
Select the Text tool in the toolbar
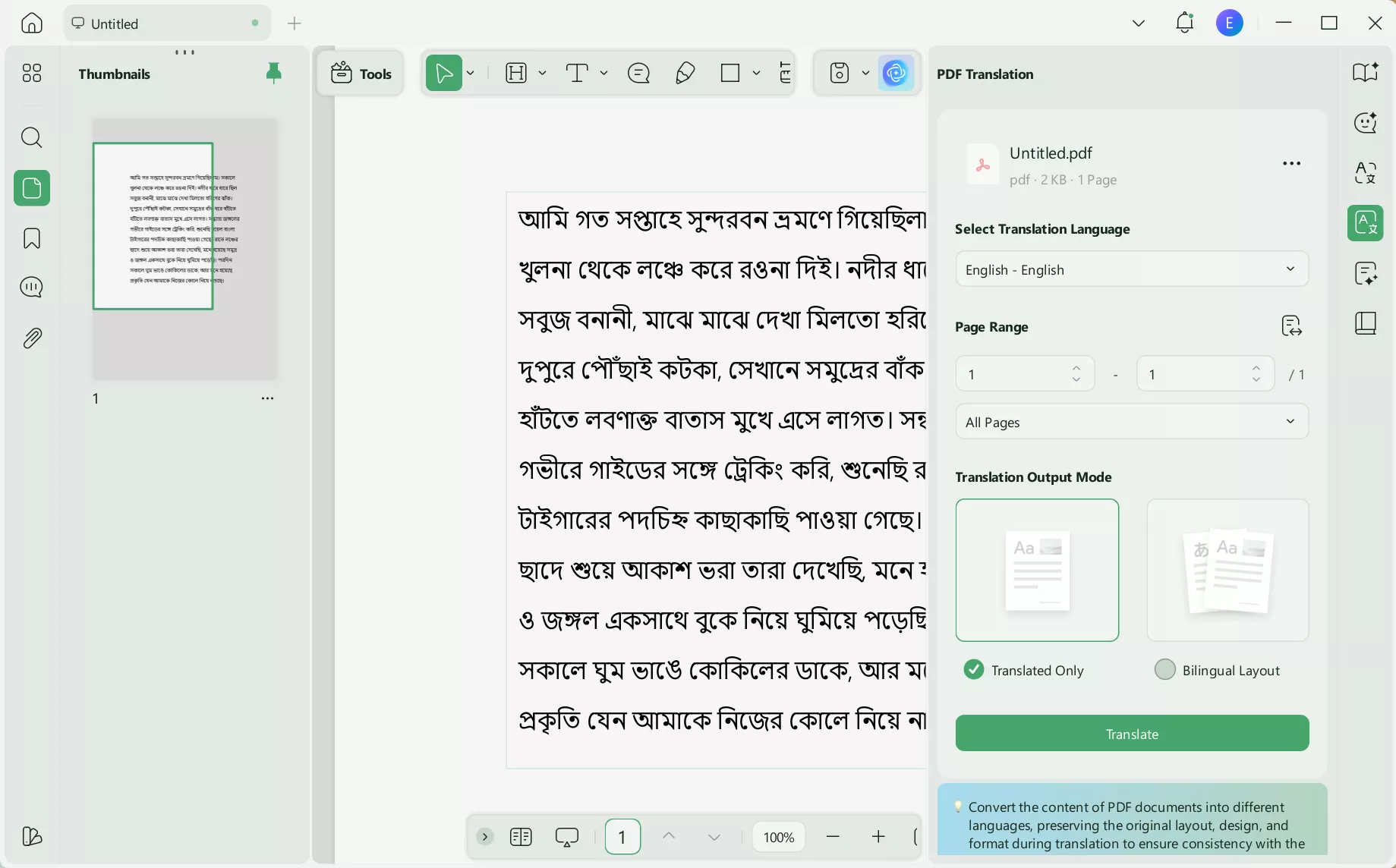coord(578,73)
